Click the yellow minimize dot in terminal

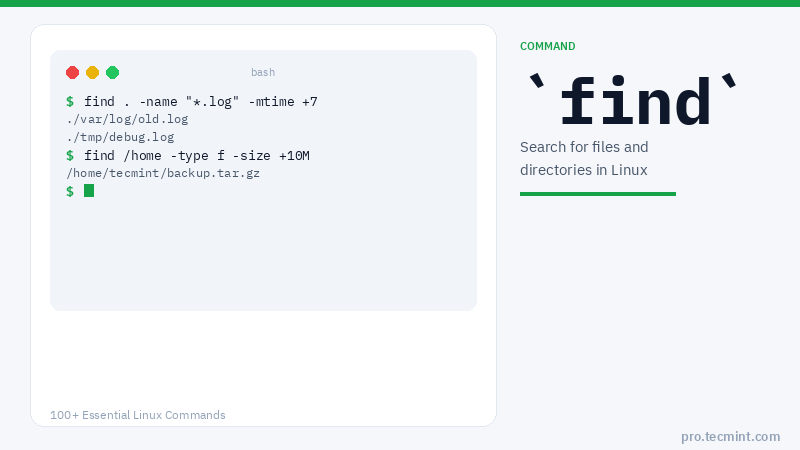[92, 72]
